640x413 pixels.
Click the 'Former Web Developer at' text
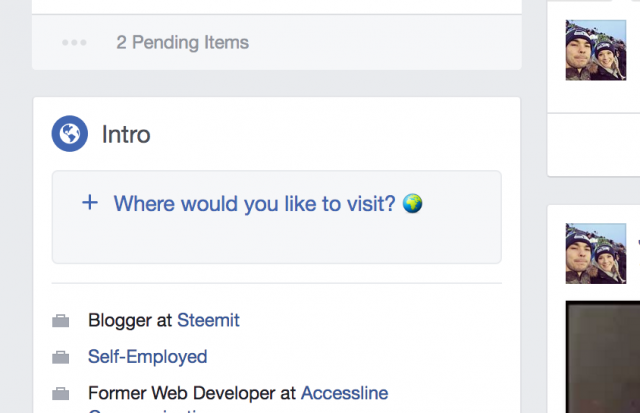pyautogui.click(x=192, y=393)
